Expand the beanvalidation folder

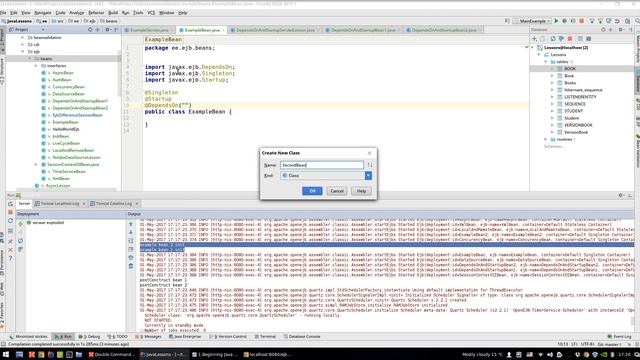click(22, 38)
